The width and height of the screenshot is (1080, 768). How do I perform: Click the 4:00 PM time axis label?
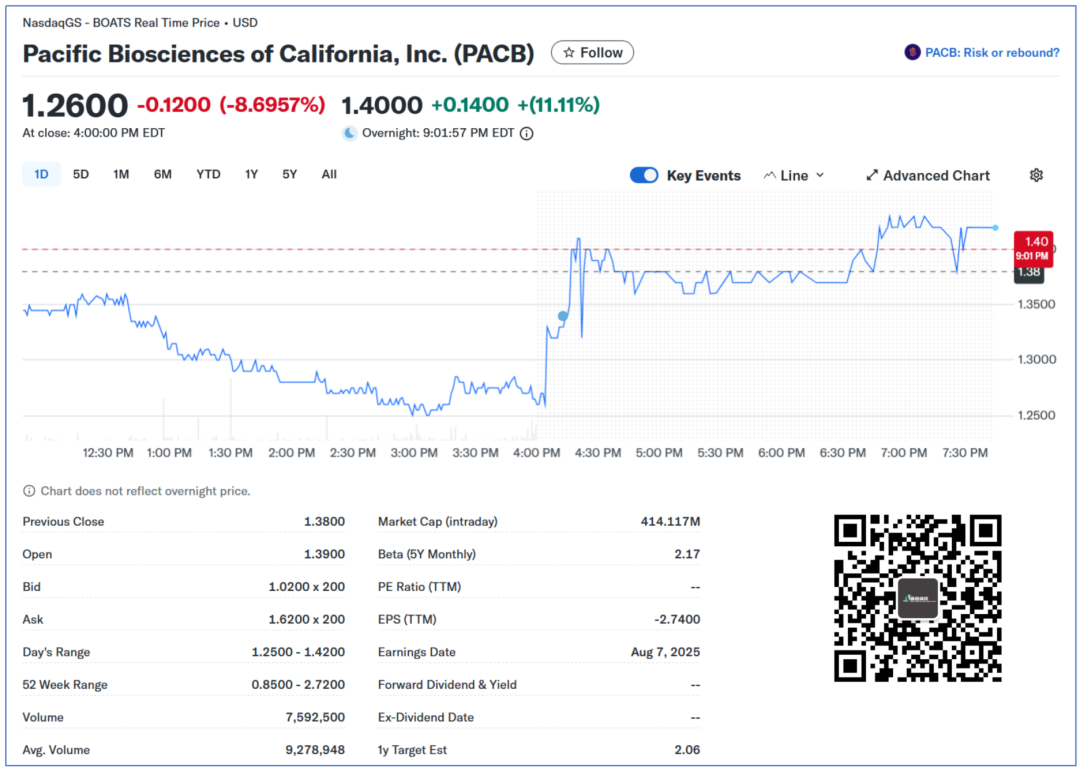(x=537, y=453)
